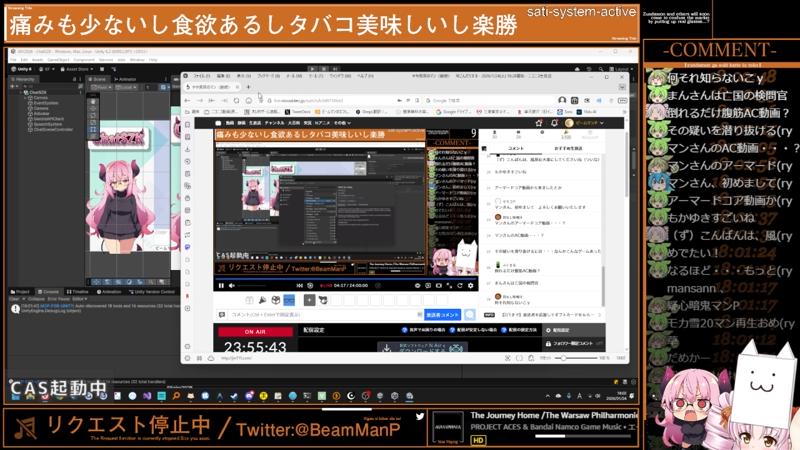Screen dimensions: 800x450
Task: Select the Rotate tool in Unity Scene overlay
Action: 92,116
